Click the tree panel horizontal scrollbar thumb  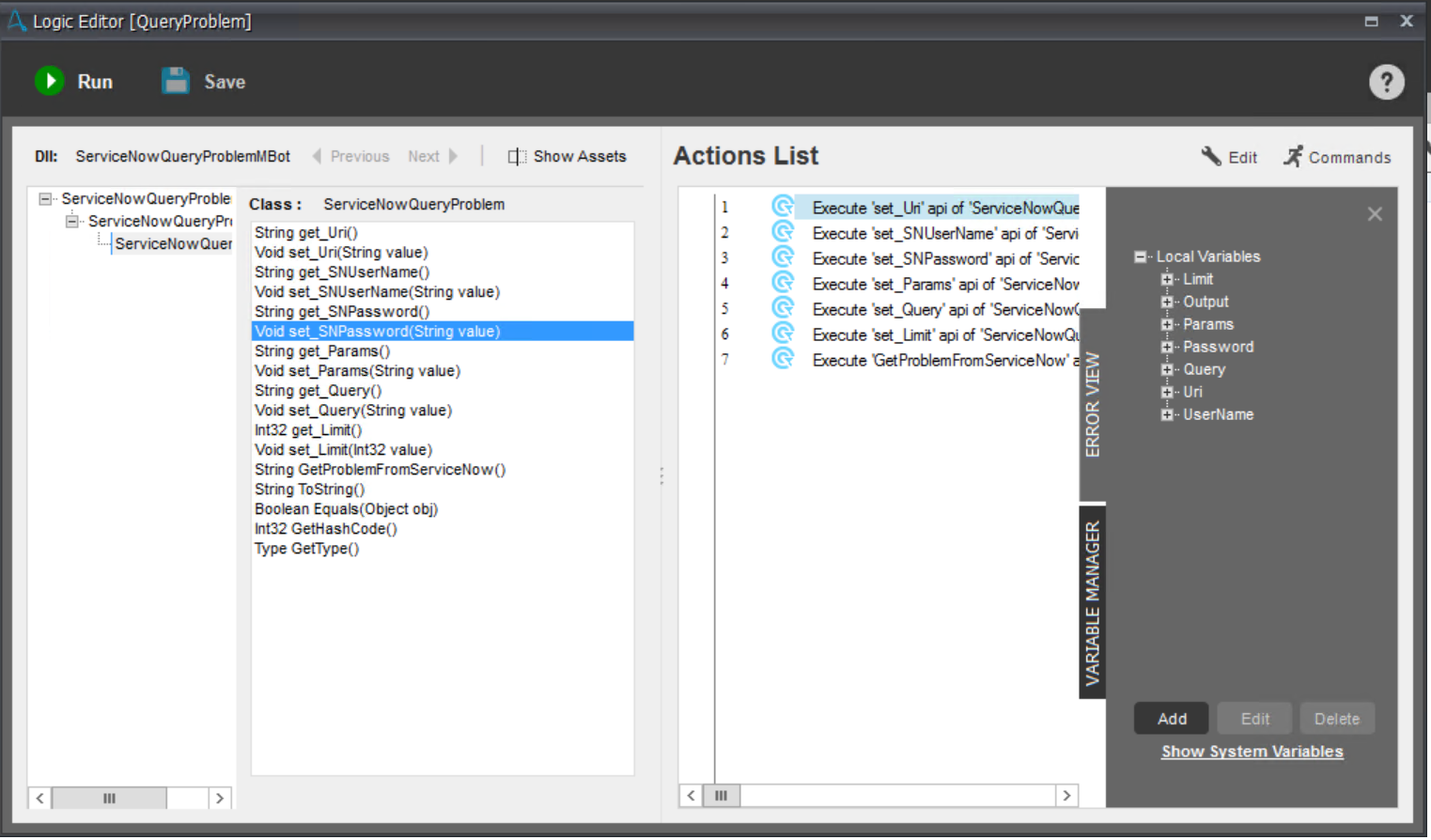(x=109, y=799)
